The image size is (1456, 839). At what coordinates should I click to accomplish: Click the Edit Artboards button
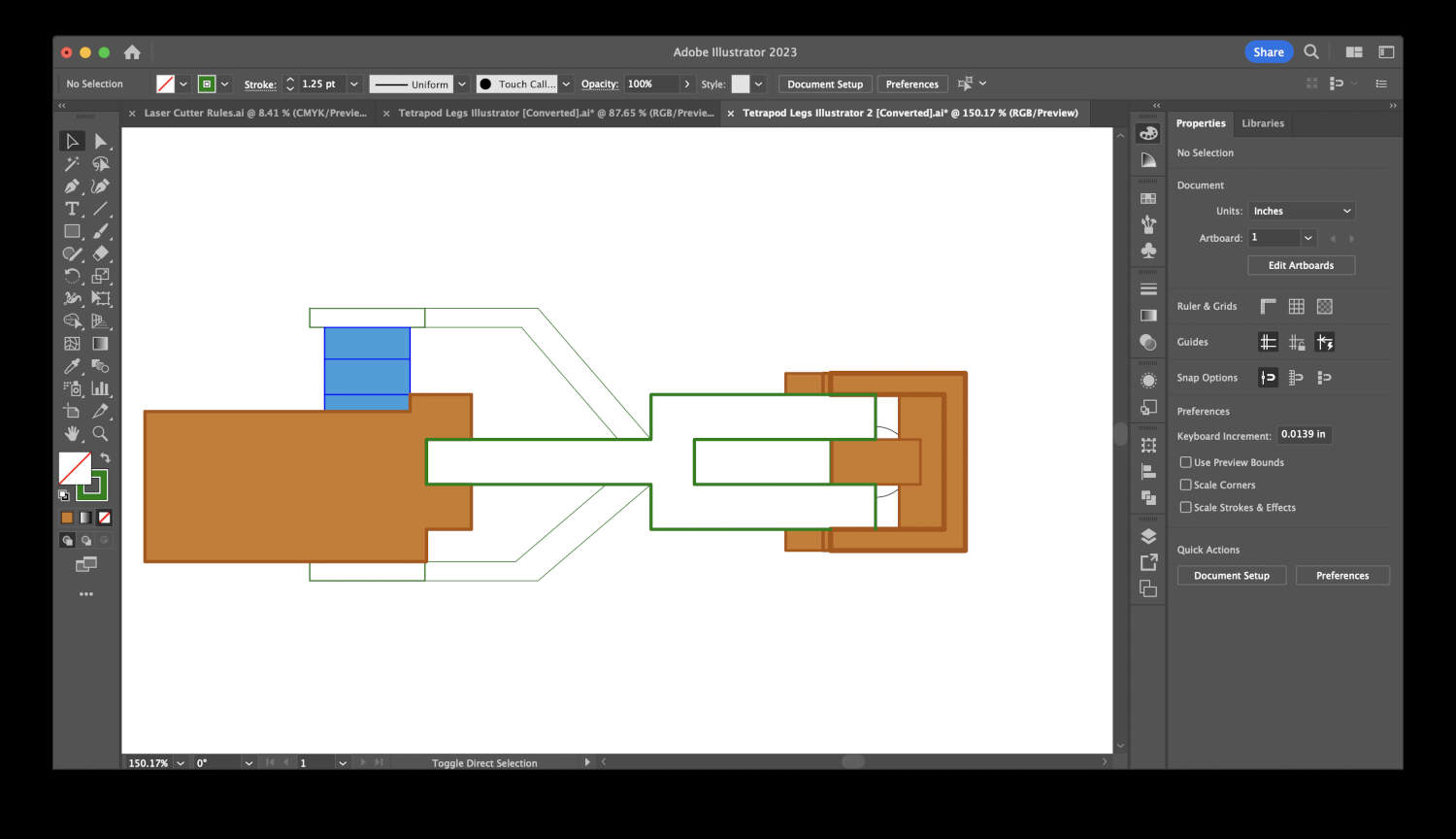tap(1302, 265)
